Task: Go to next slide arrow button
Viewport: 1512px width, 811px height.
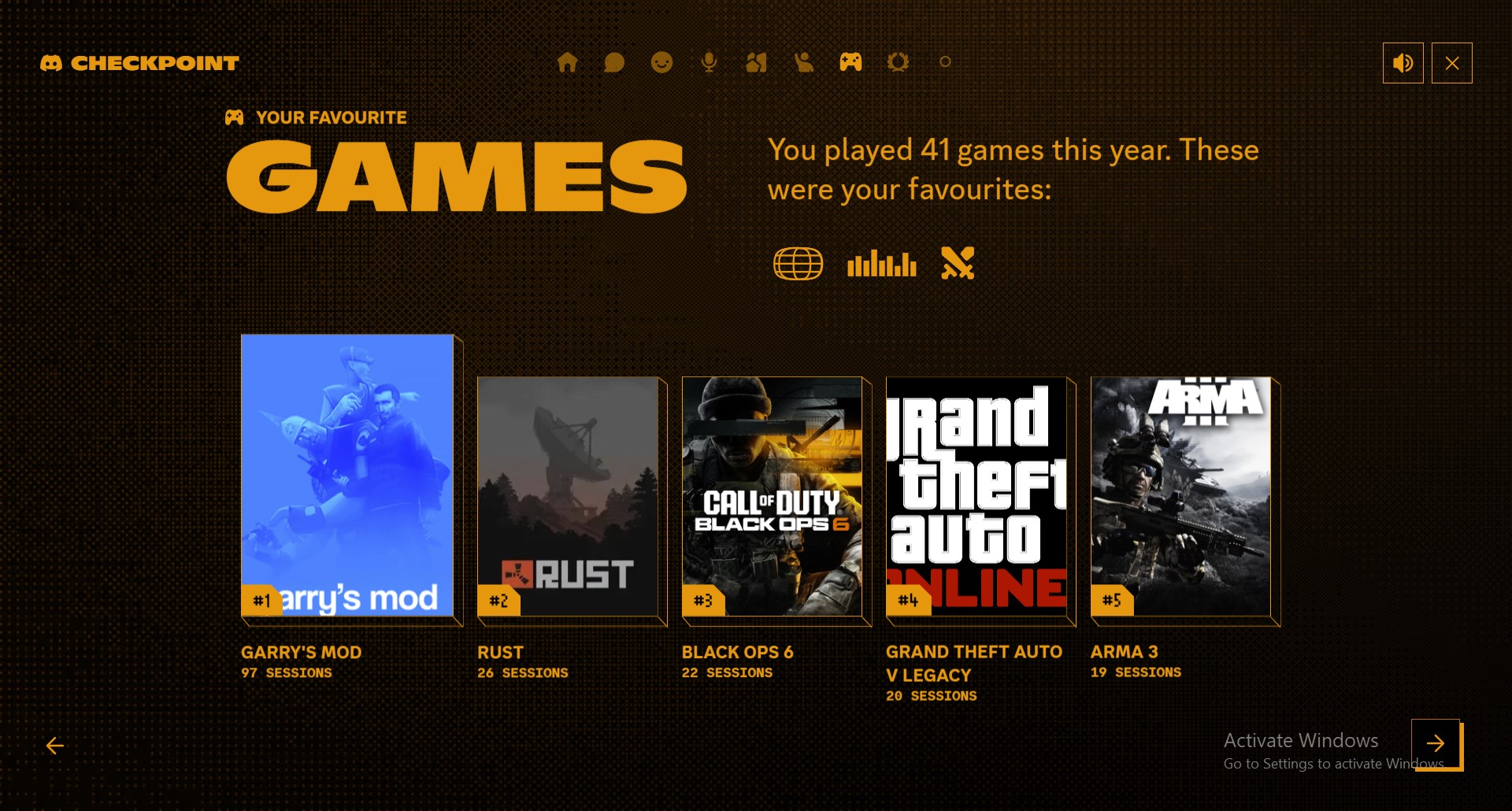Action: click(x=1436, y=743)
